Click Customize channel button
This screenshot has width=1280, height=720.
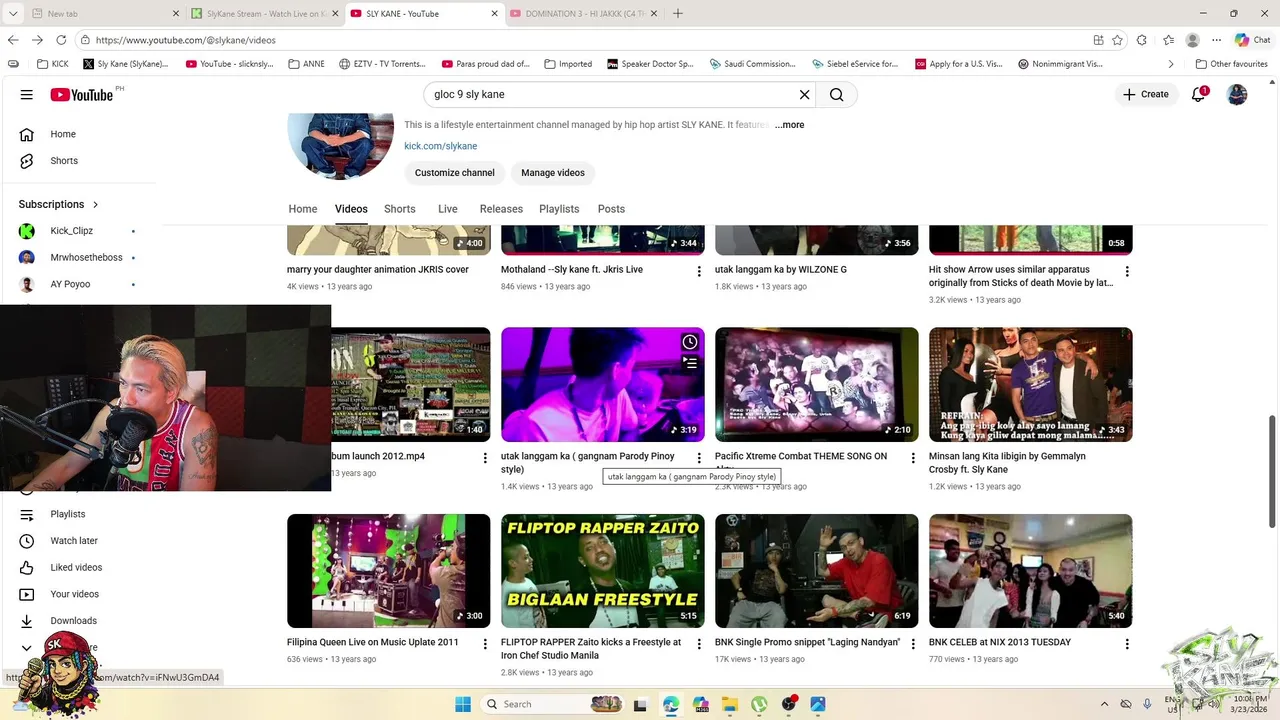click(x=455, y=173)
